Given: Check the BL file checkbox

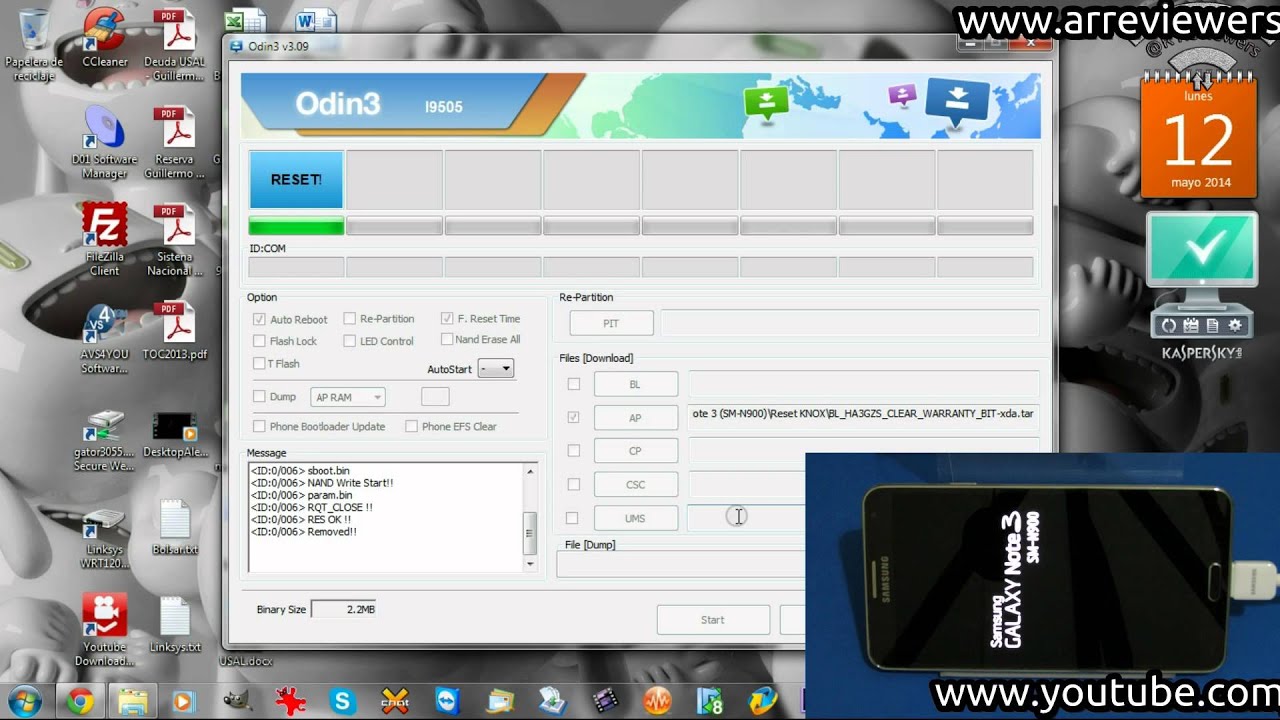Looking at the screenshot, I should tap(573, 384).
